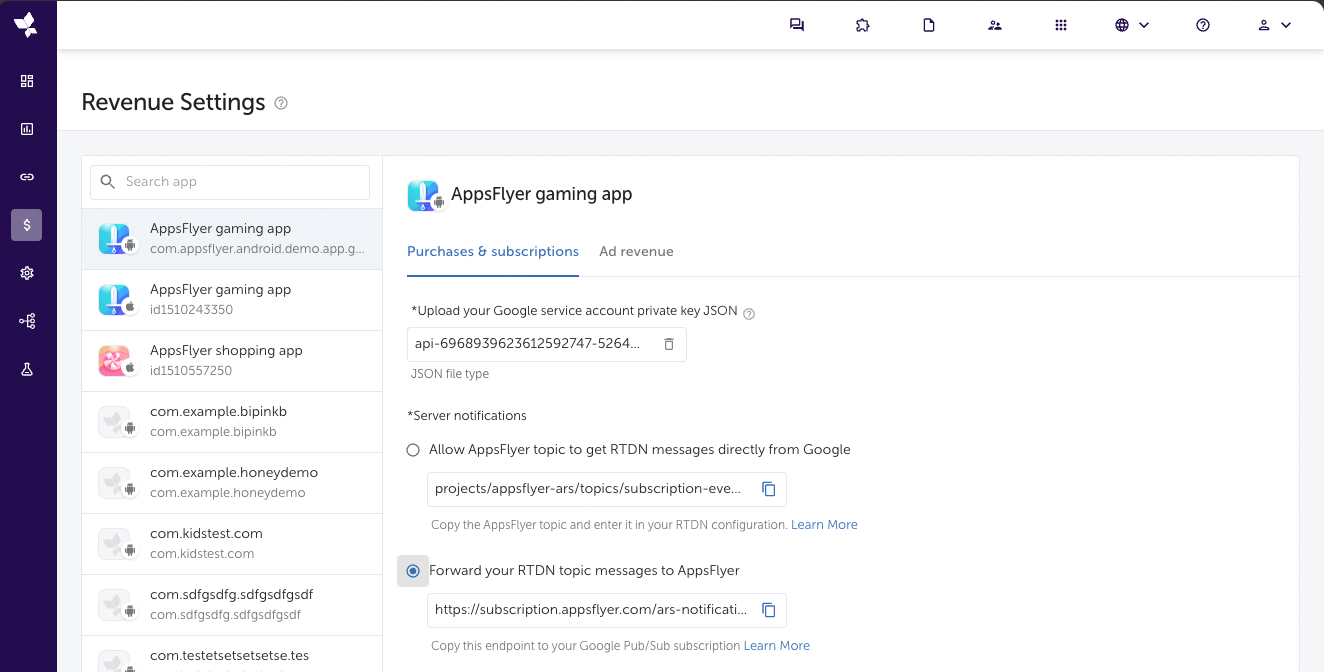Copy the subscription.appsflyer.com endpoint URL
This screenshot has width=1326, height=672.
[769, 610]
